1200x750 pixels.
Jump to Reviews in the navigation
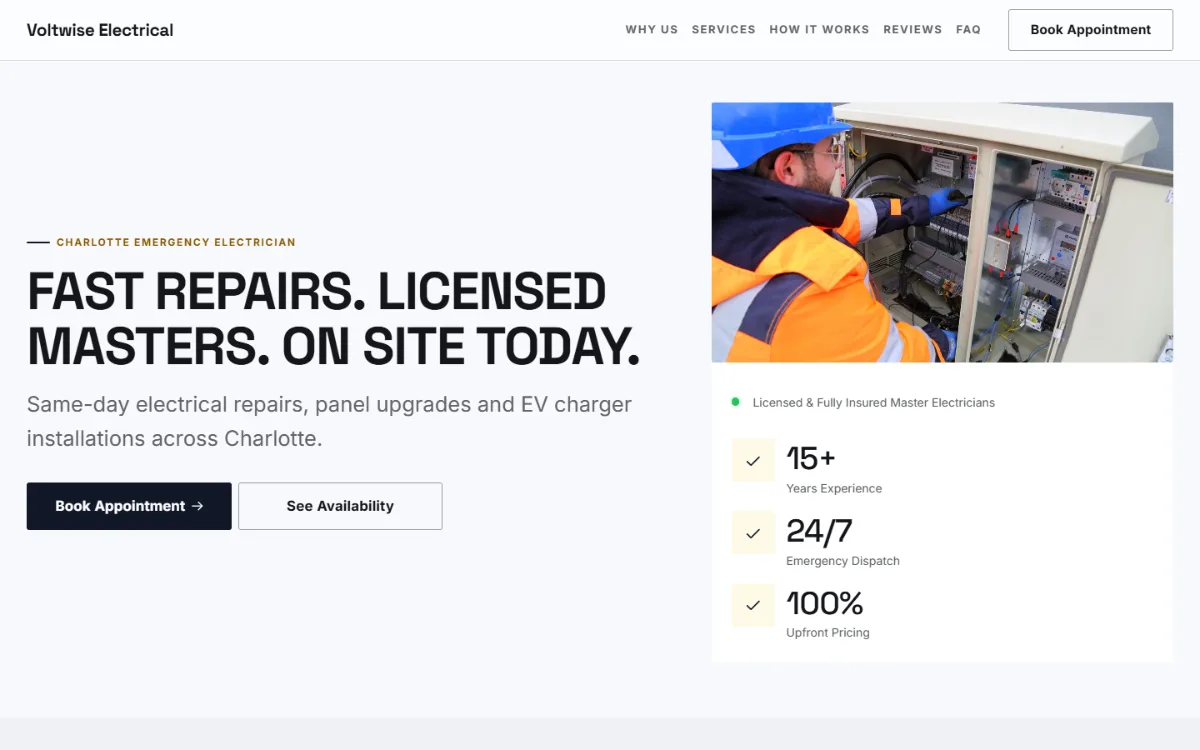(912, 30)
